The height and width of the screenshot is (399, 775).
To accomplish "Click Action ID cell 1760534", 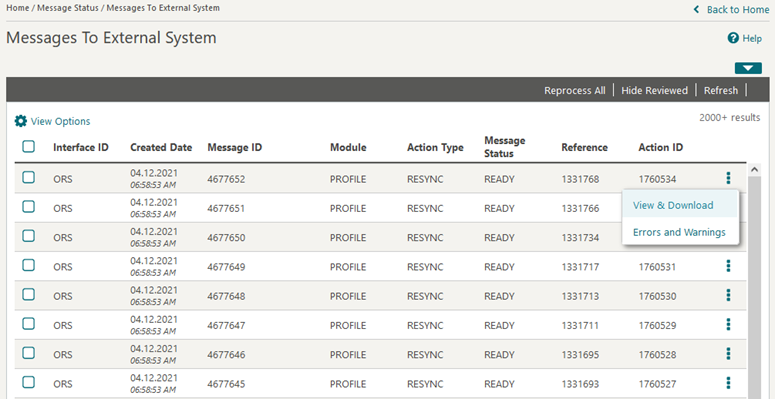I will (657, 179).
